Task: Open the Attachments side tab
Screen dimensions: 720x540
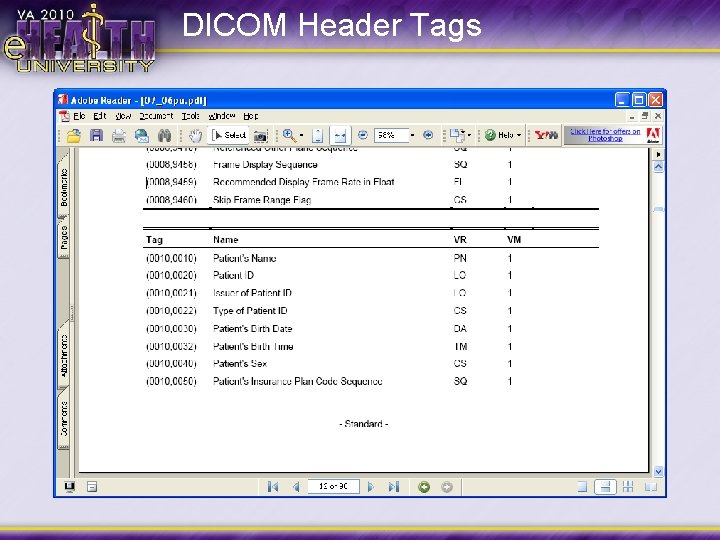Action: [64, 356]
